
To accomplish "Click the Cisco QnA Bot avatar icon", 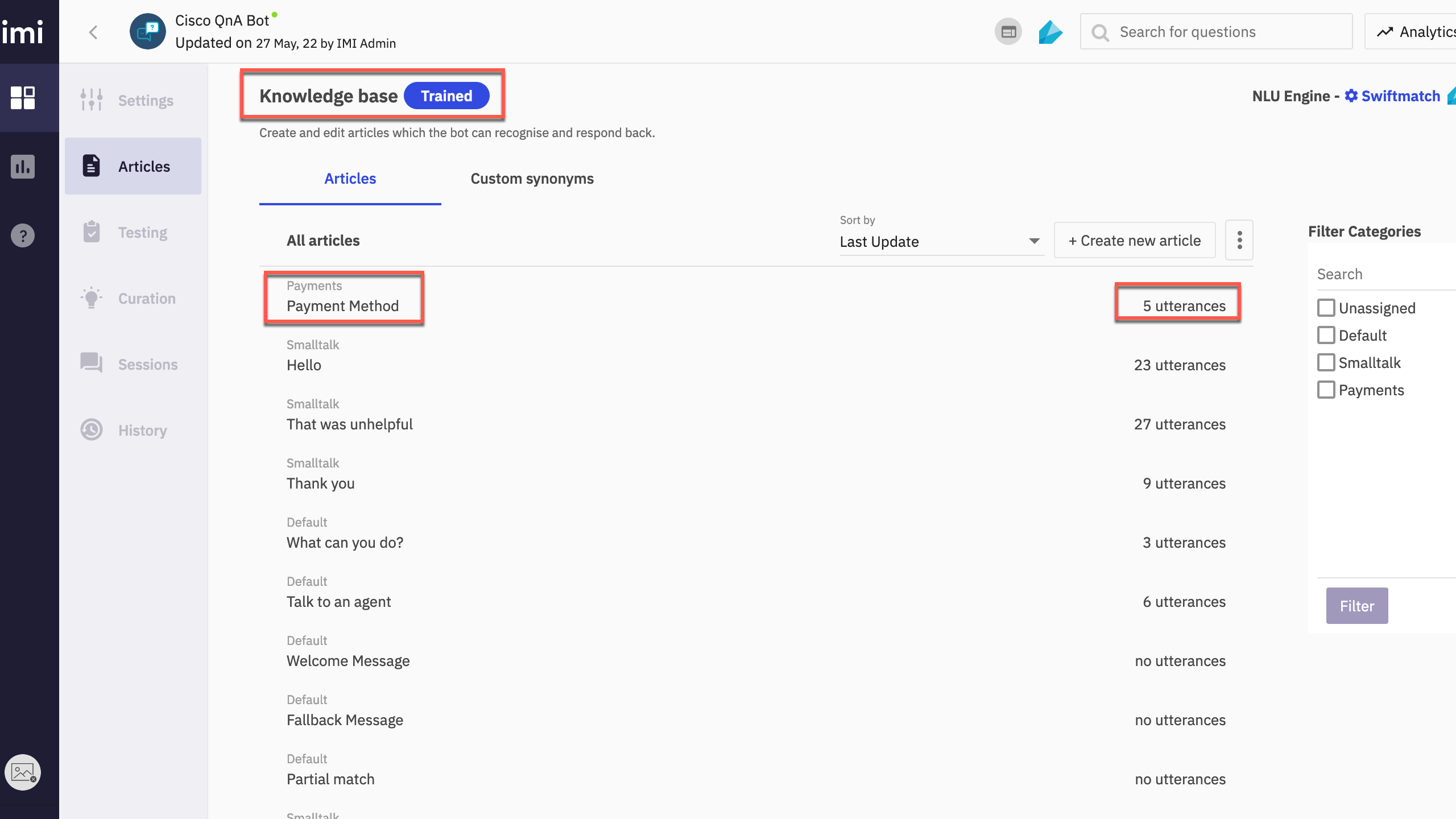I will (x=148, y=32).
